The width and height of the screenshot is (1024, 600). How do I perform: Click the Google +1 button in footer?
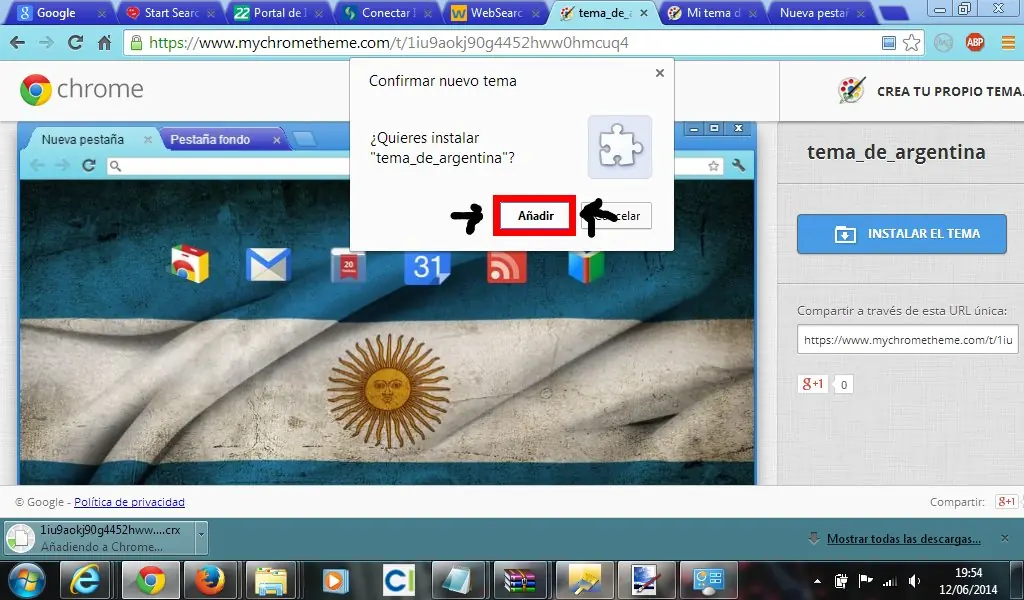(1006, 501)
